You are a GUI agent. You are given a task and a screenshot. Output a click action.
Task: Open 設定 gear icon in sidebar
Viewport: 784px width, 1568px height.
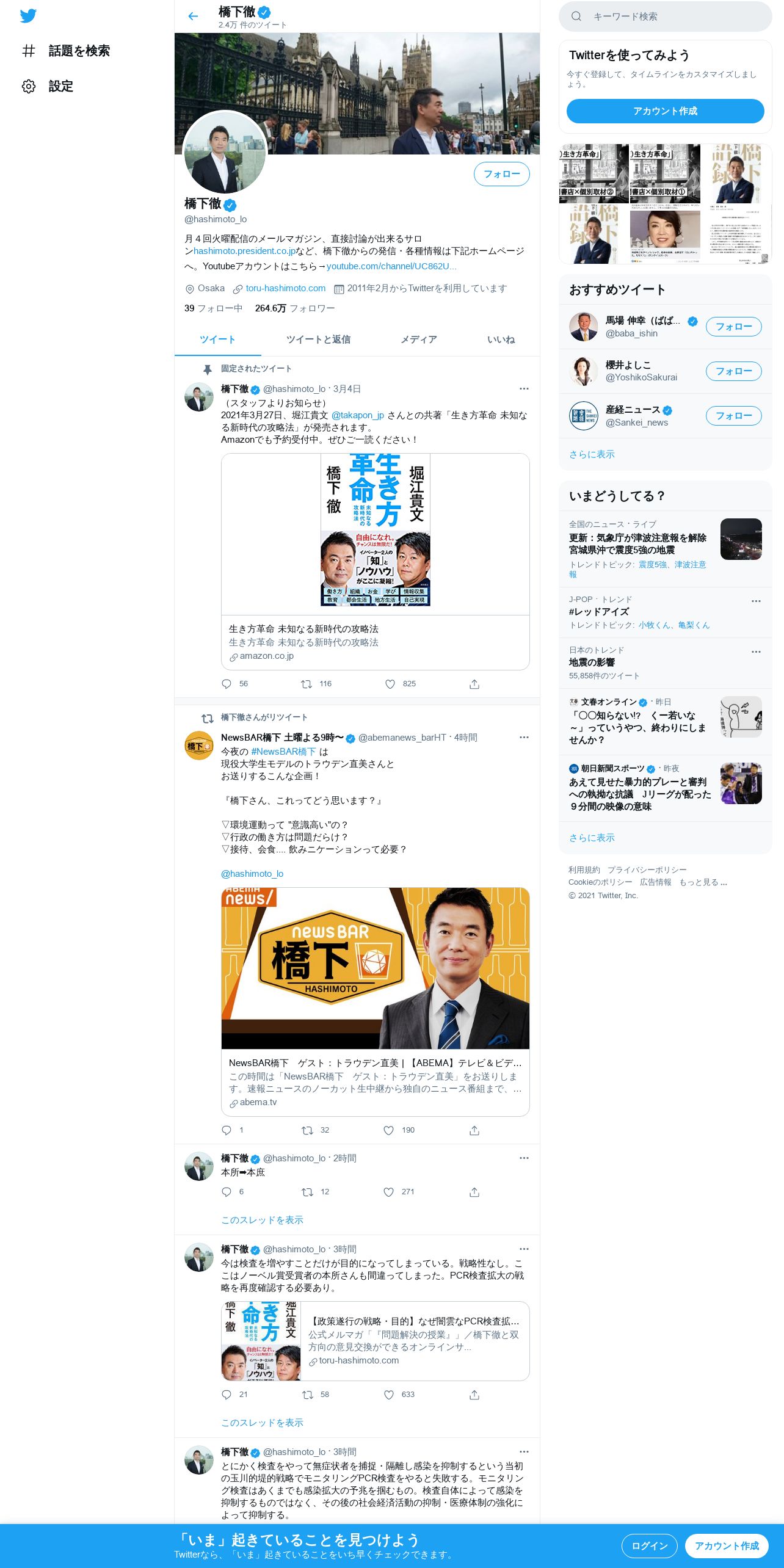[29, 86]
